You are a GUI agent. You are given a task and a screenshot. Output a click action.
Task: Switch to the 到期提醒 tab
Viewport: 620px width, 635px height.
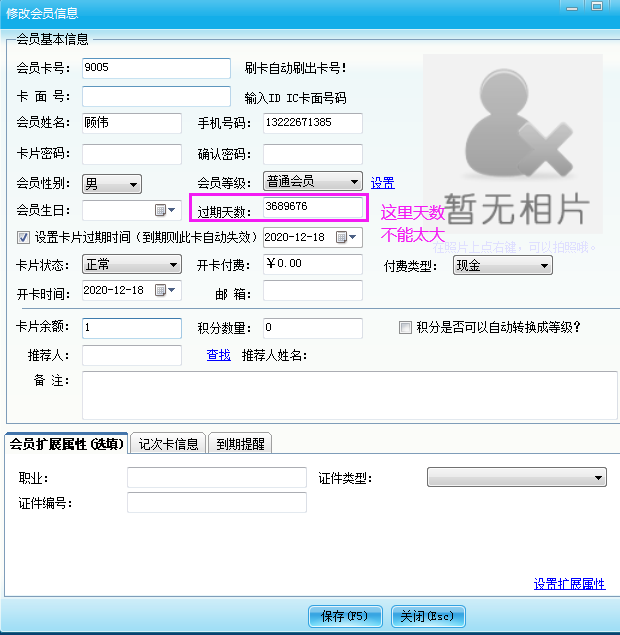click(241, 444)
